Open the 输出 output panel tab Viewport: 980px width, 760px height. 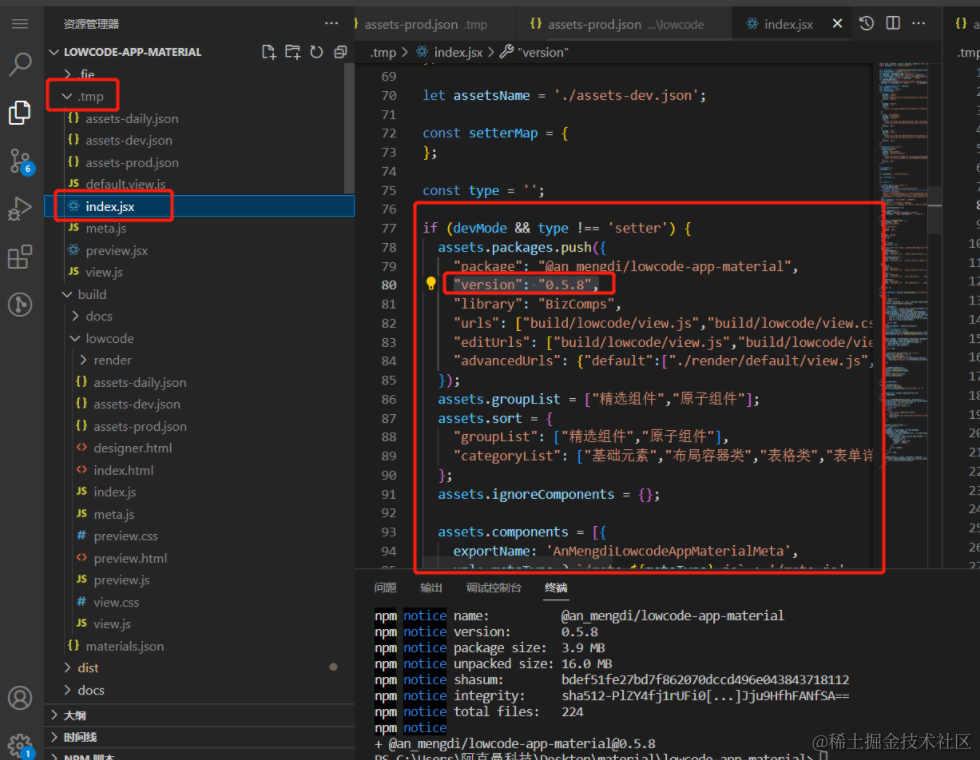[x=431, y=588]
